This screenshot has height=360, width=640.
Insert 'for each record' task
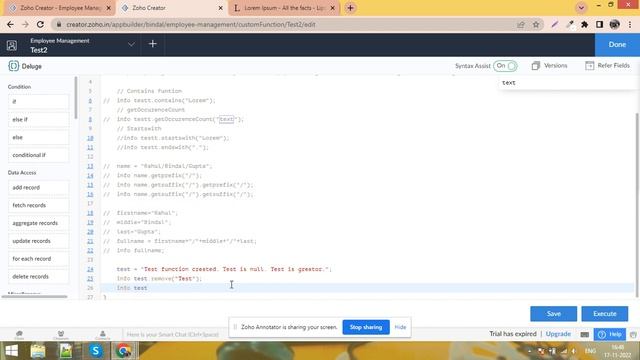[x=38, y=259]
